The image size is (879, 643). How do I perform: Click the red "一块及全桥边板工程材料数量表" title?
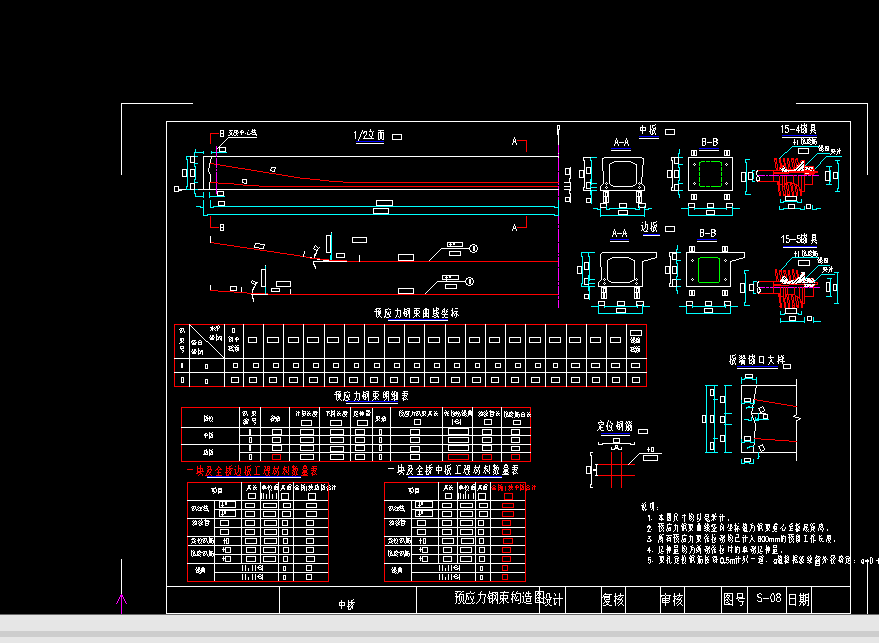(252, 471)
